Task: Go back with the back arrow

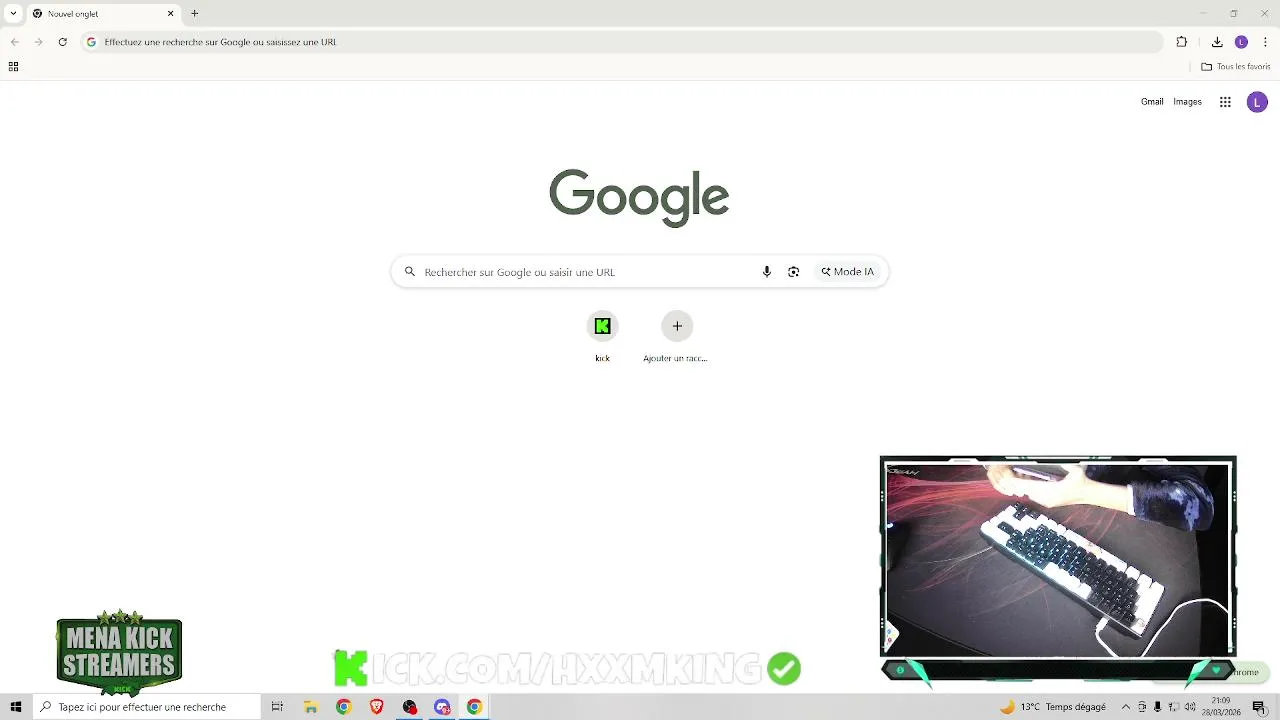Action: pos(14,42)
